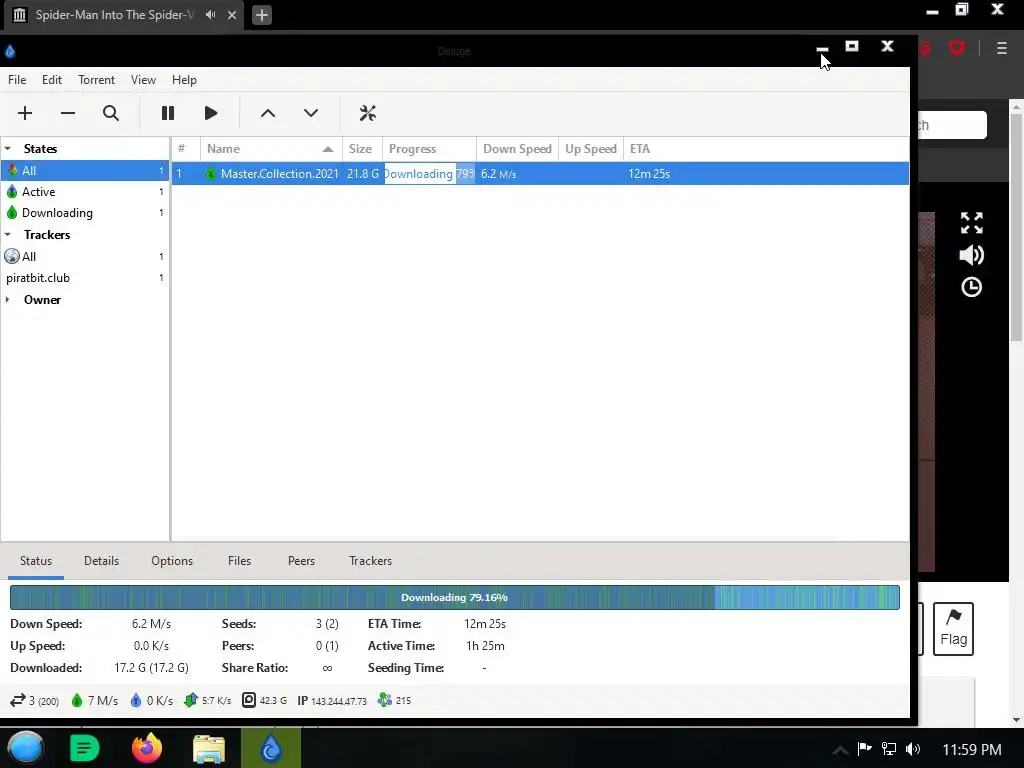
Task: Switch to the Peers tab
Action: [301, 561]
